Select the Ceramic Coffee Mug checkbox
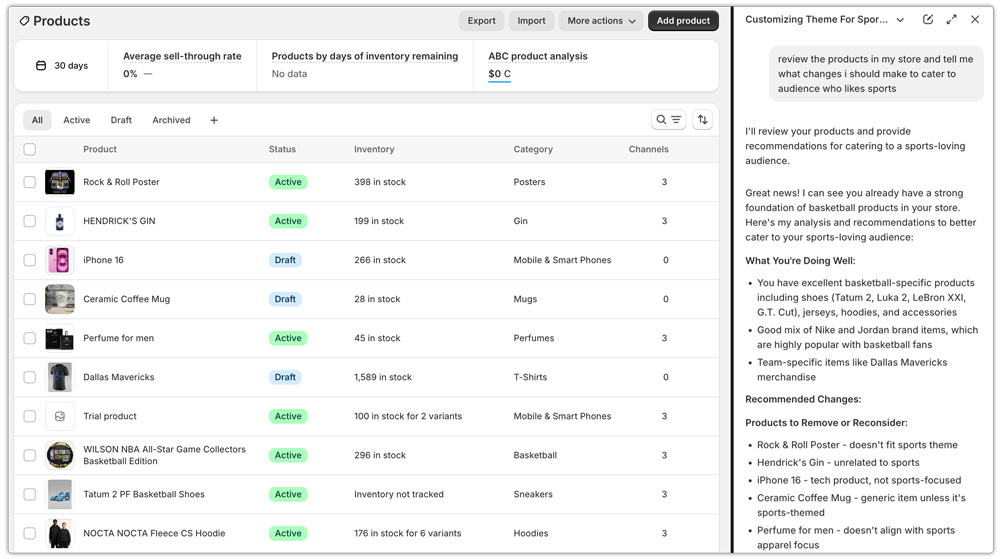The width and height of the screenshot is (1000, 559). point(29,299)
